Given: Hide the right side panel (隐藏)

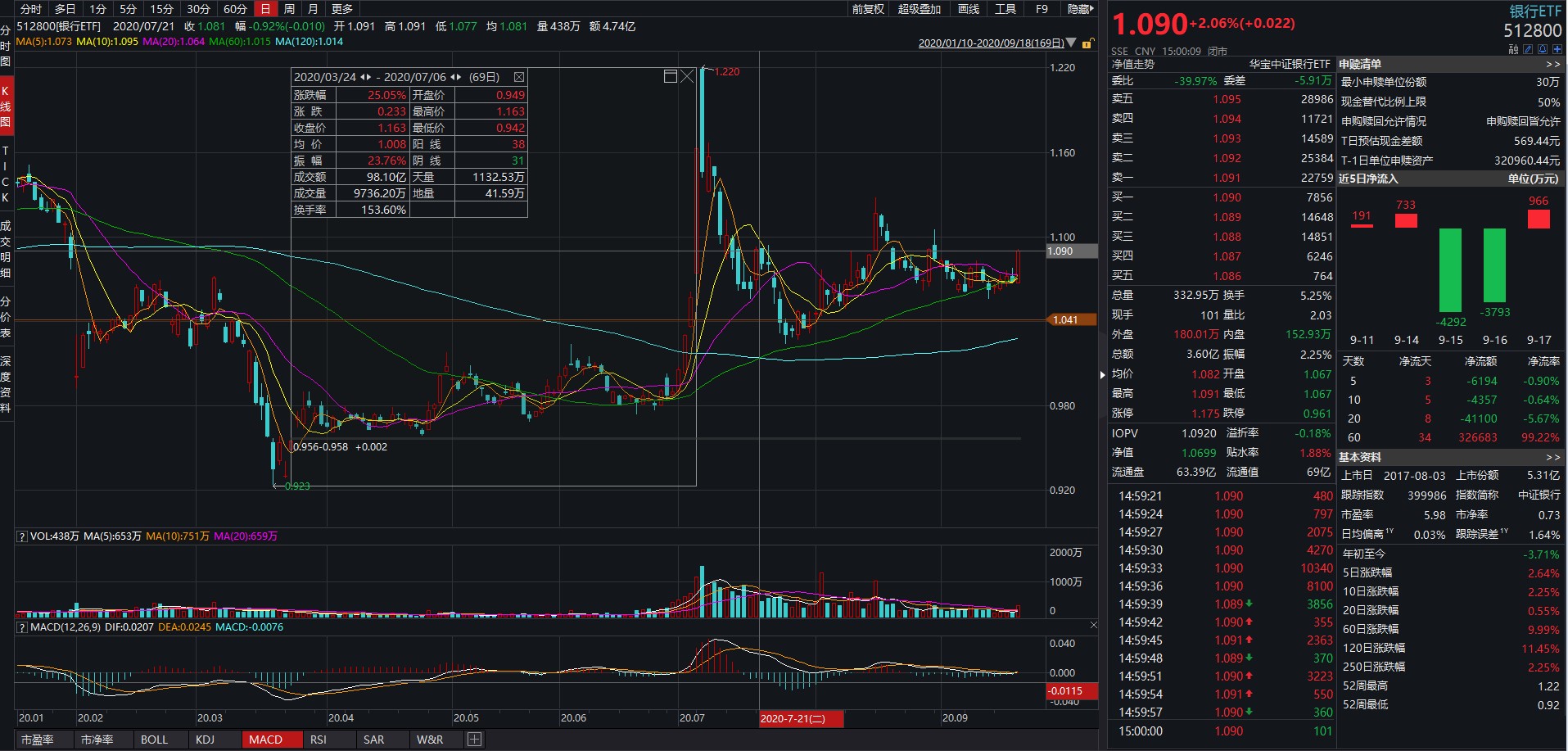Looking at the screenshot, I should click(1080, 9).
